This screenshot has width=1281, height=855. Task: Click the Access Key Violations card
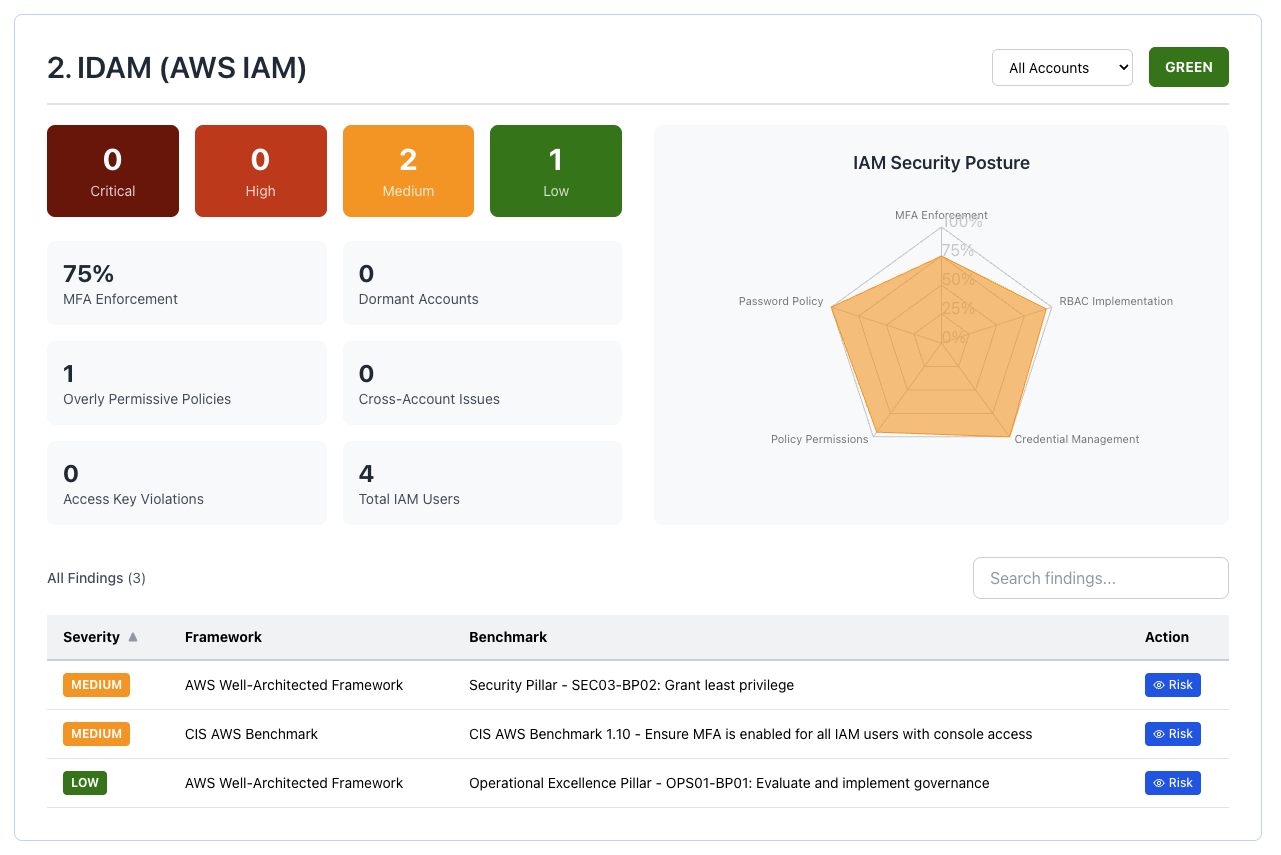187,483
